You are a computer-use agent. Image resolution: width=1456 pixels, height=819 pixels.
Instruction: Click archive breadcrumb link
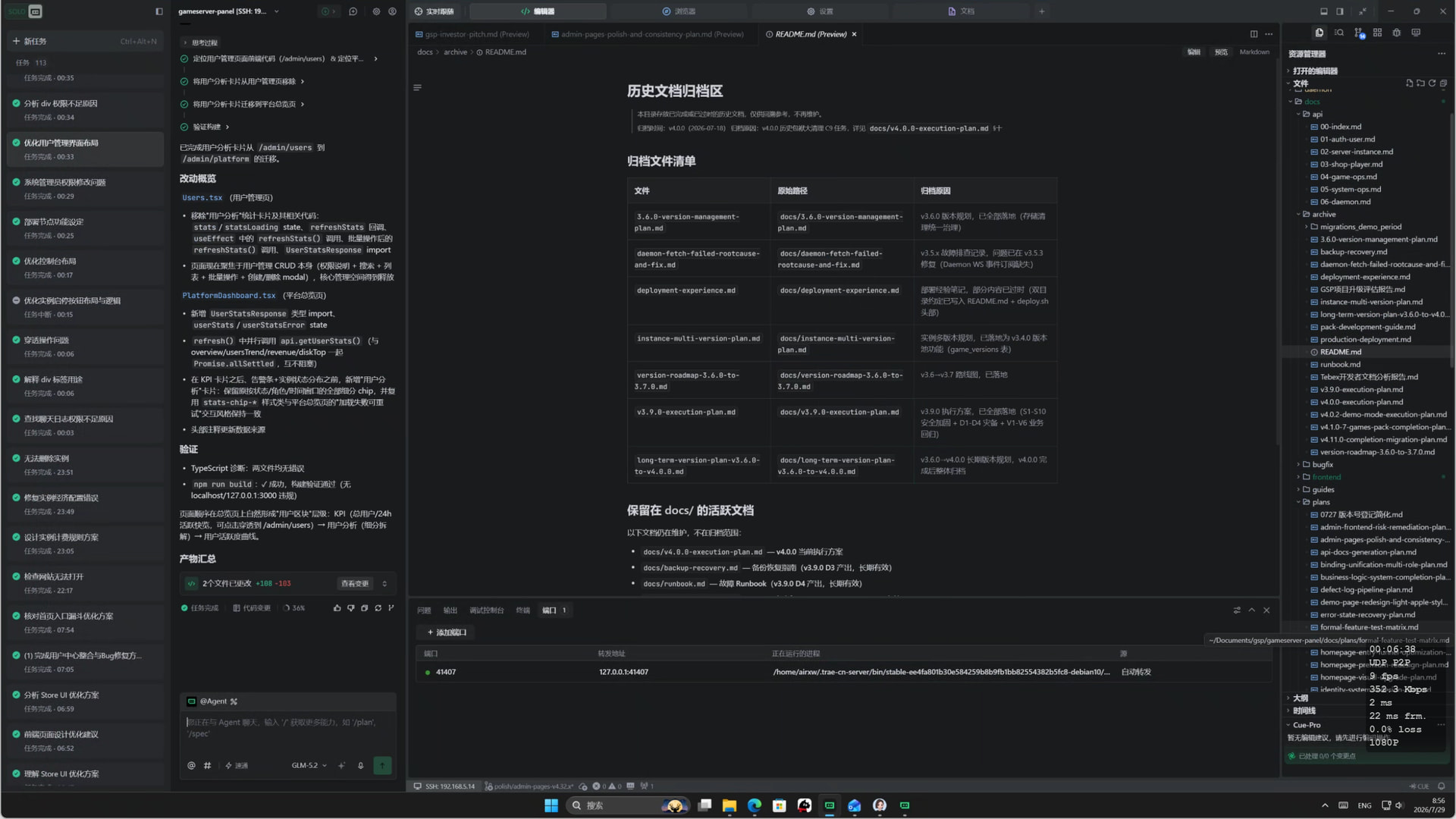[x=455, y=52]
